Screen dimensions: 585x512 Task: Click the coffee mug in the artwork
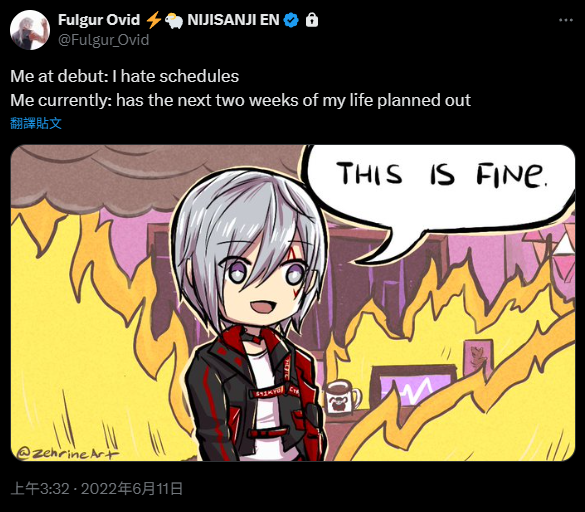click(342, 398)
